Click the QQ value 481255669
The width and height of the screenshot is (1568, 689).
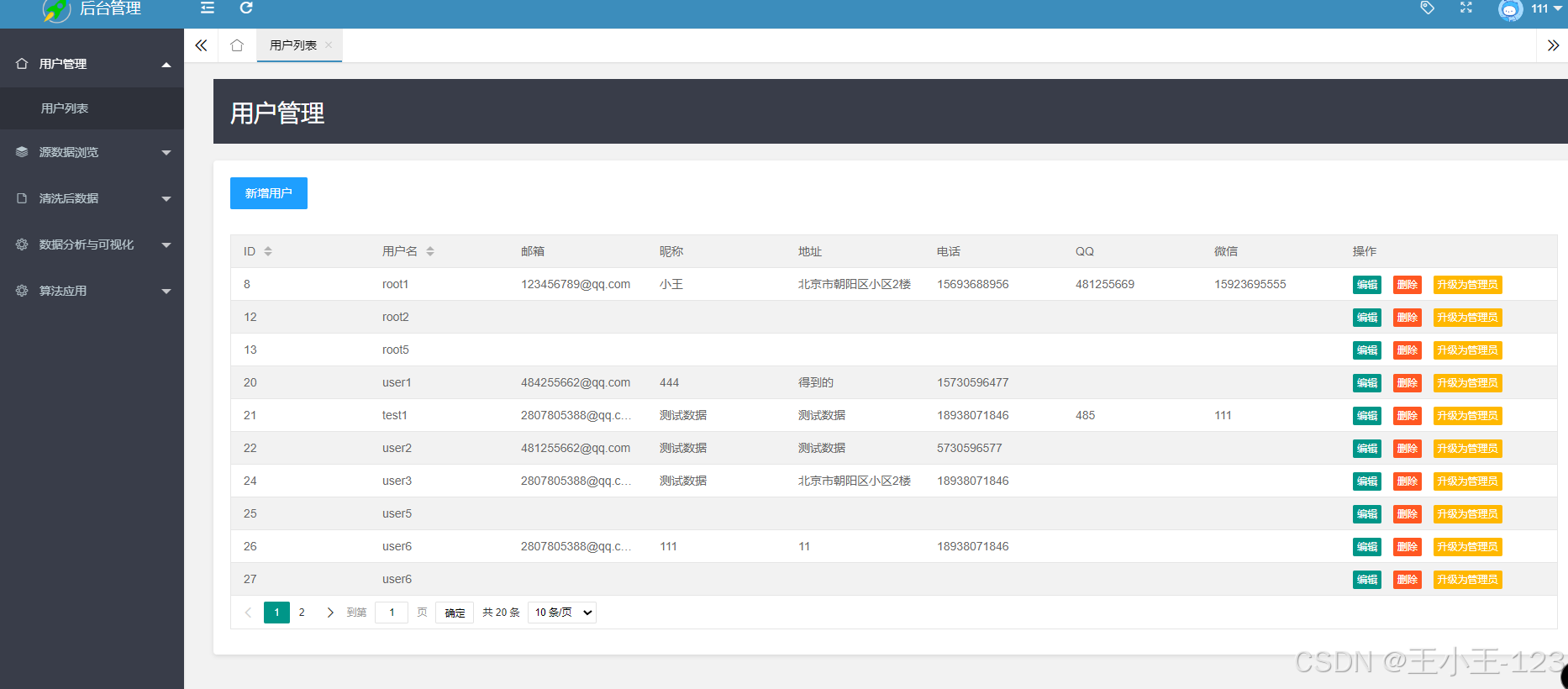click(x=1105, y=284)
